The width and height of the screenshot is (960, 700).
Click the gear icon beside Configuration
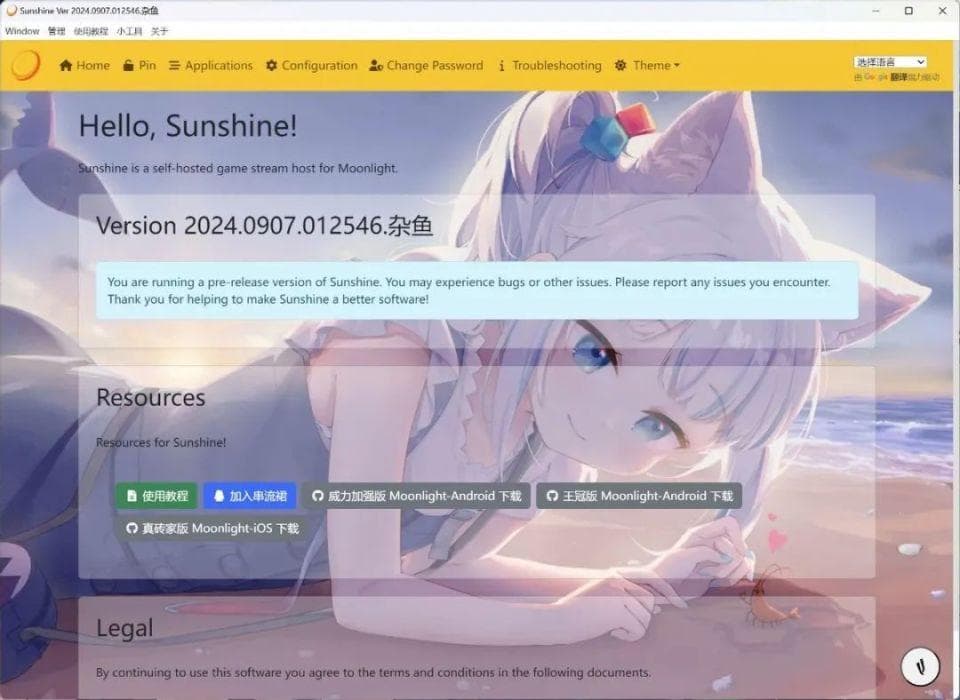tap(271, 65)
